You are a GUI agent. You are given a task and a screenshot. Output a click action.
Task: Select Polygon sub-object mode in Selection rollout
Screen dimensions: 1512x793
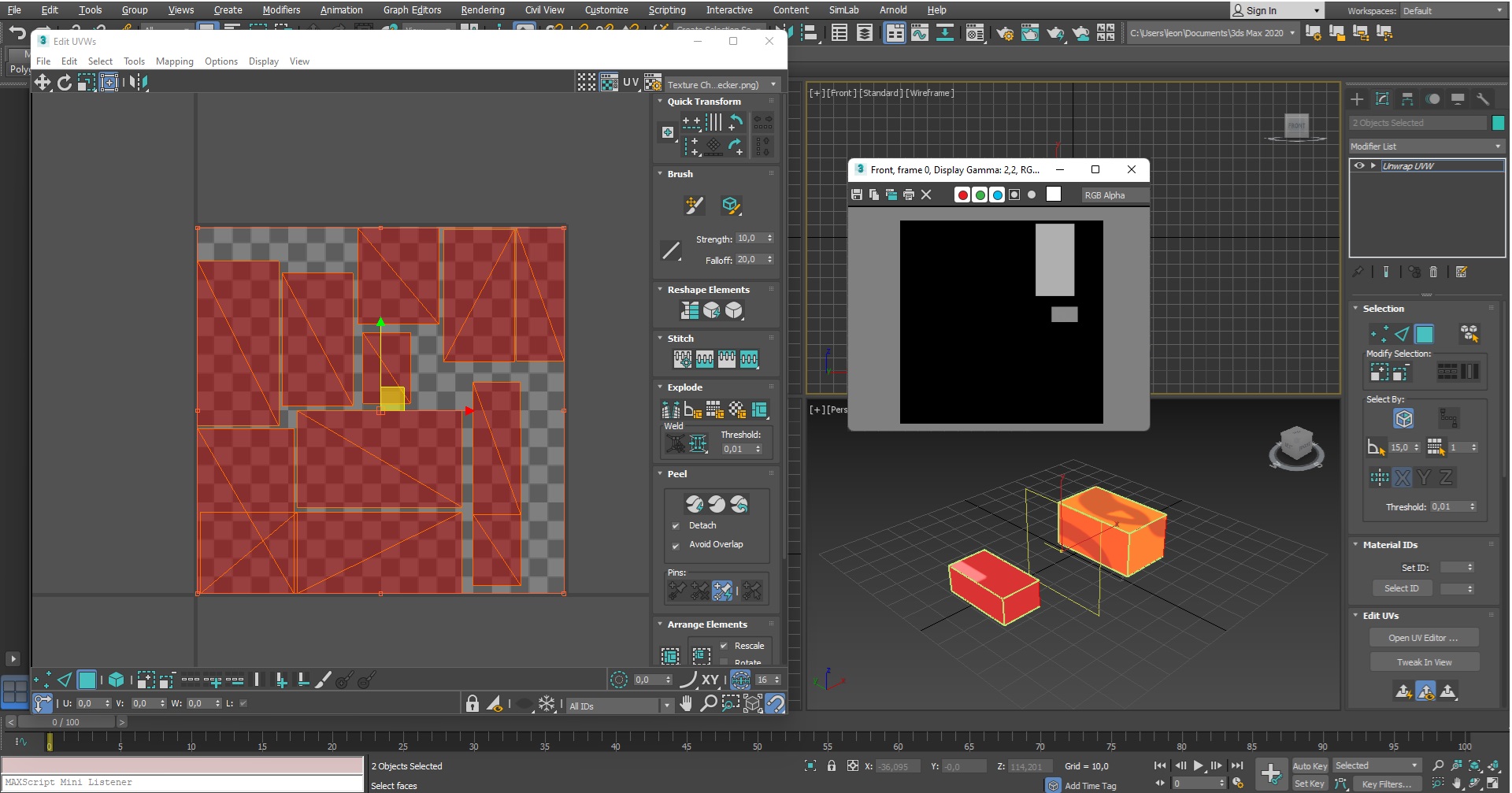(1424, 334)
